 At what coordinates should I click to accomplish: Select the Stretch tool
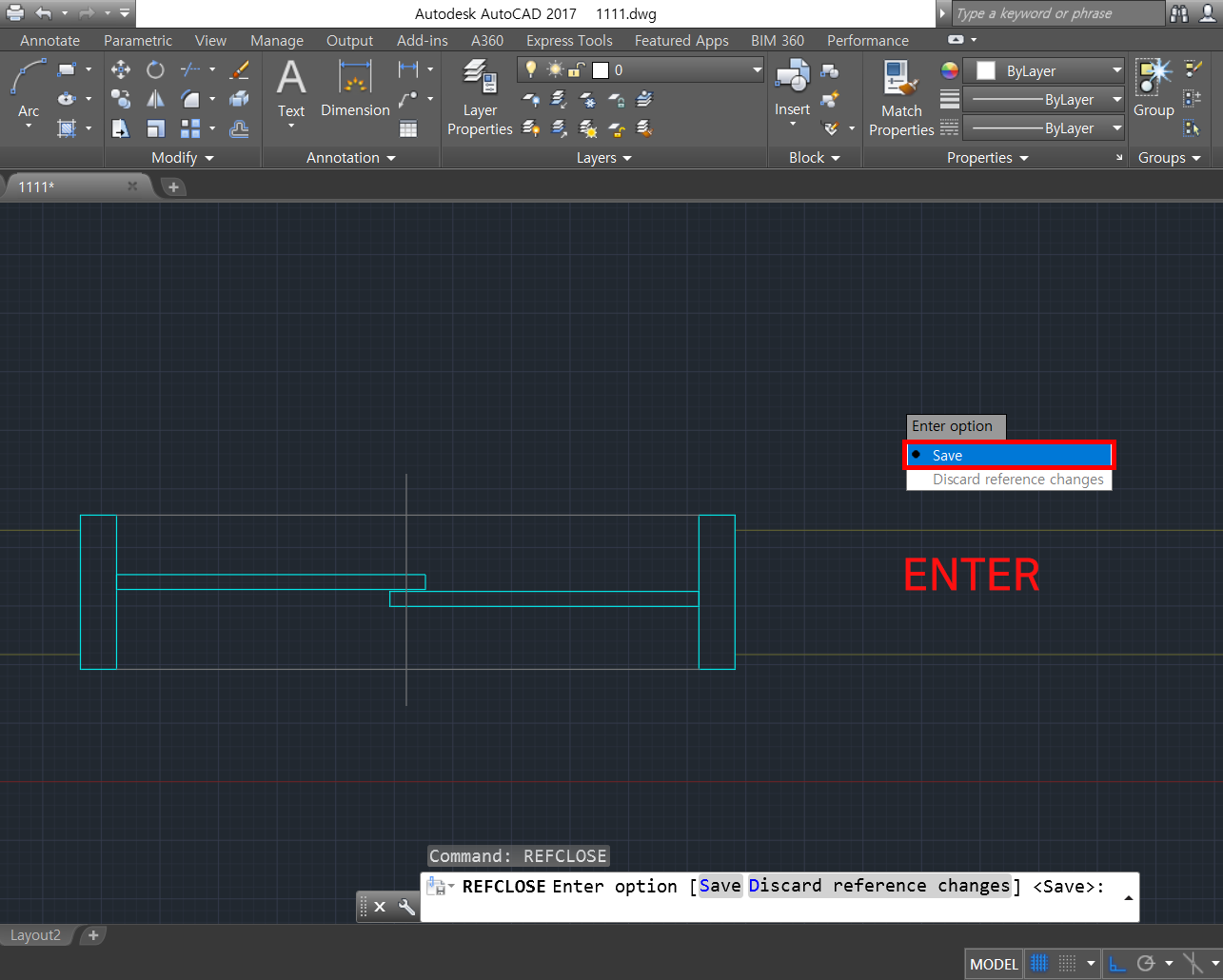[x=121, y=128]
